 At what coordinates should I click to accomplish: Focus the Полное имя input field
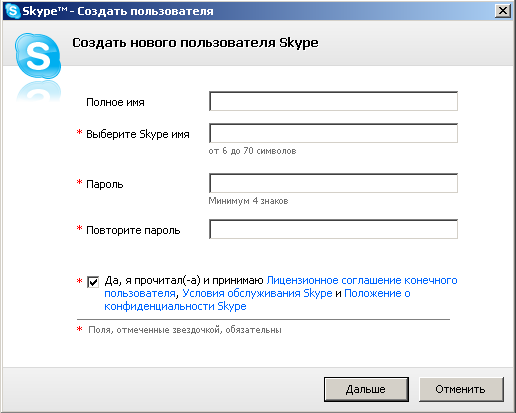[333, 101]
